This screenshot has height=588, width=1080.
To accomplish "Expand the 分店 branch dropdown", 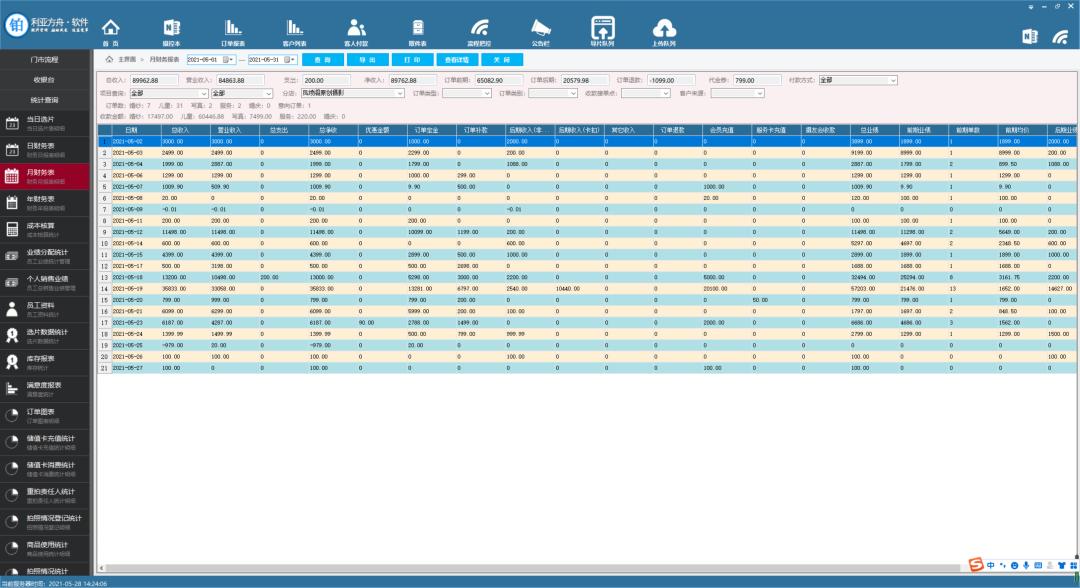I will pyautogui.click(x=399, y=94).
